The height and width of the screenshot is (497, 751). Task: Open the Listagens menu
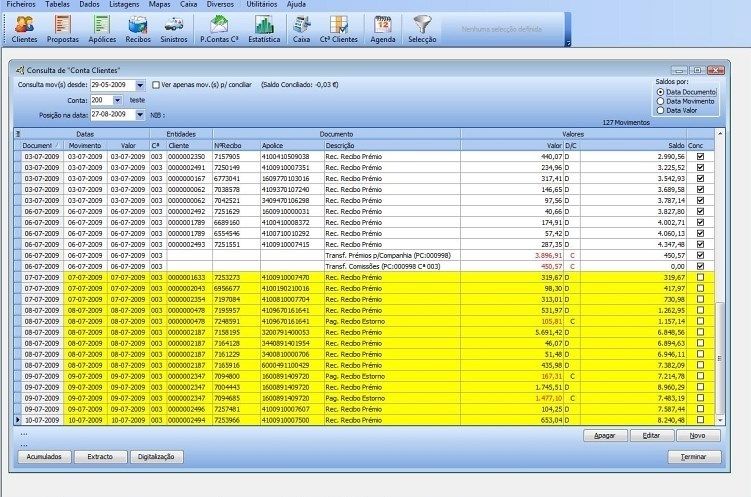[123, 5]
